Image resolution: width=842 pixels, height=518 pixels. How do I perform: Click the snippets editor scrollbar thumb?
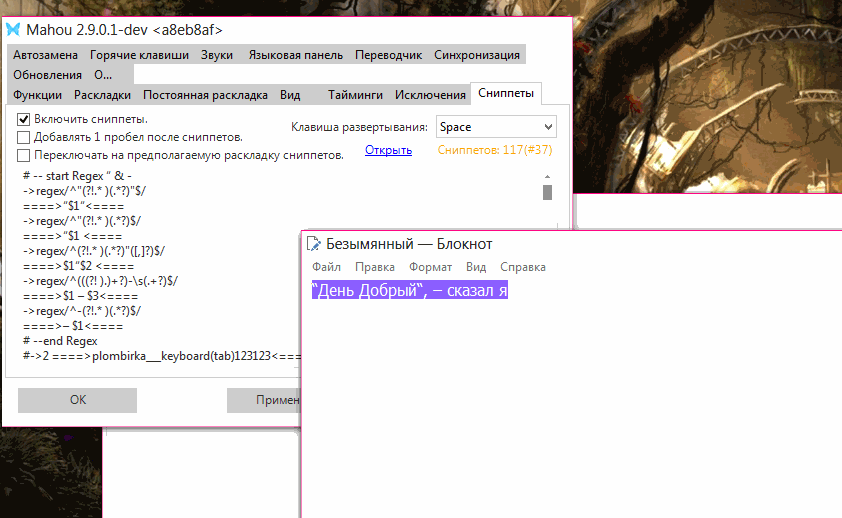(547, 192)
